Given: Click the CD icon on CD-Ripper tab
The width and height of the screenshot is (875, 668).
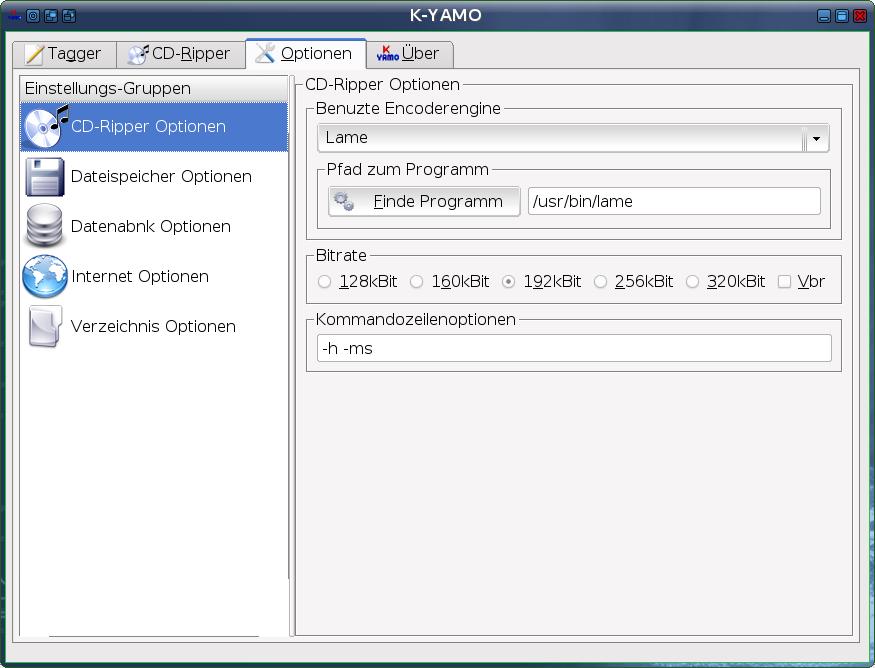Looking at the screenshot, I should 138,54.
